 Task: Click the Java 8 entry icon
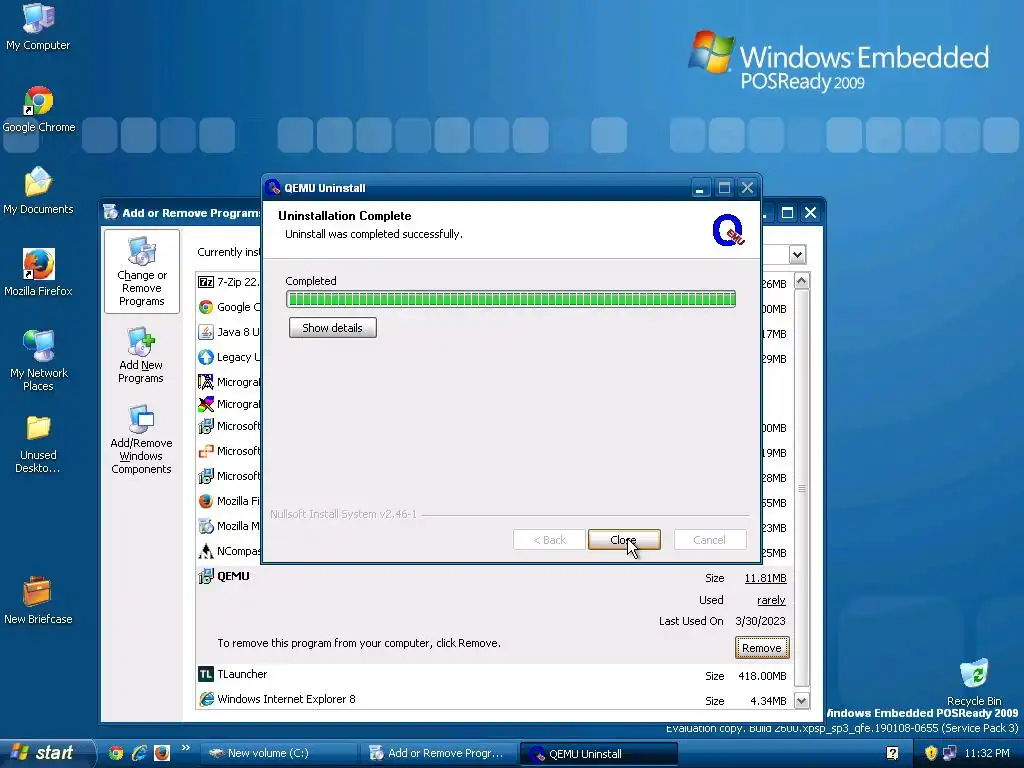[206, 332]
